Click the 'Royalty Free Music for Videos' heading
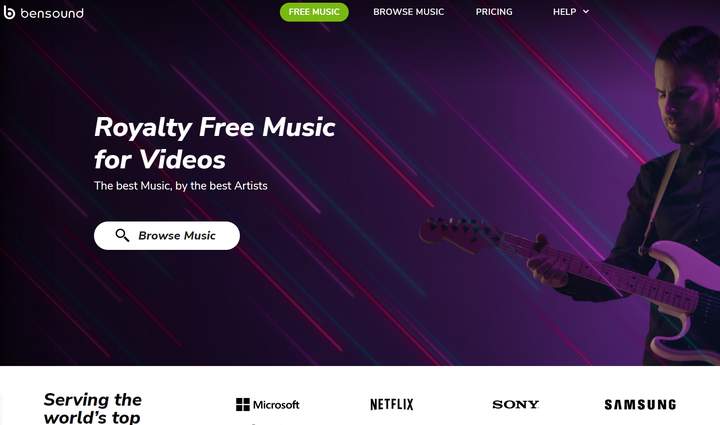Screen dimensions: 720x425 214,143
